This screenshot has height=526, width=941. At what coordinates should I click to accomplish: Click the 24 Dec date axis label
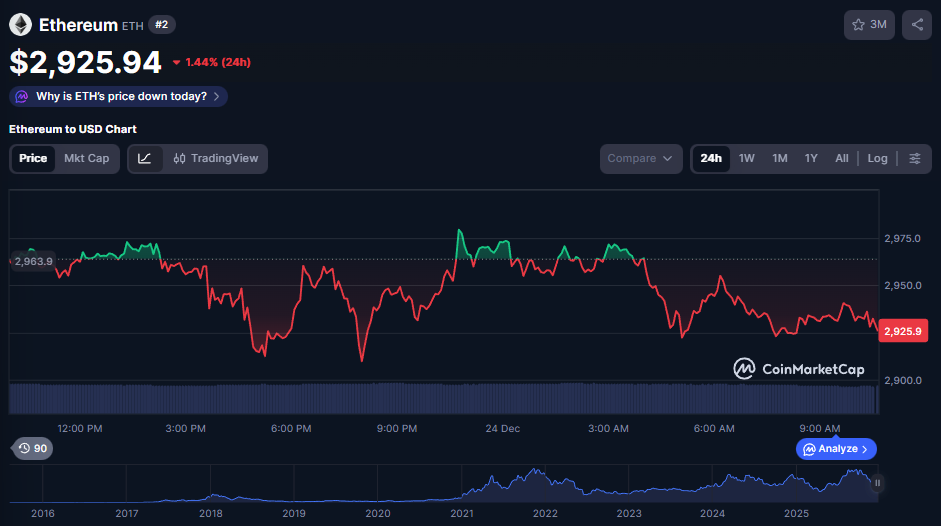[502, 429]
